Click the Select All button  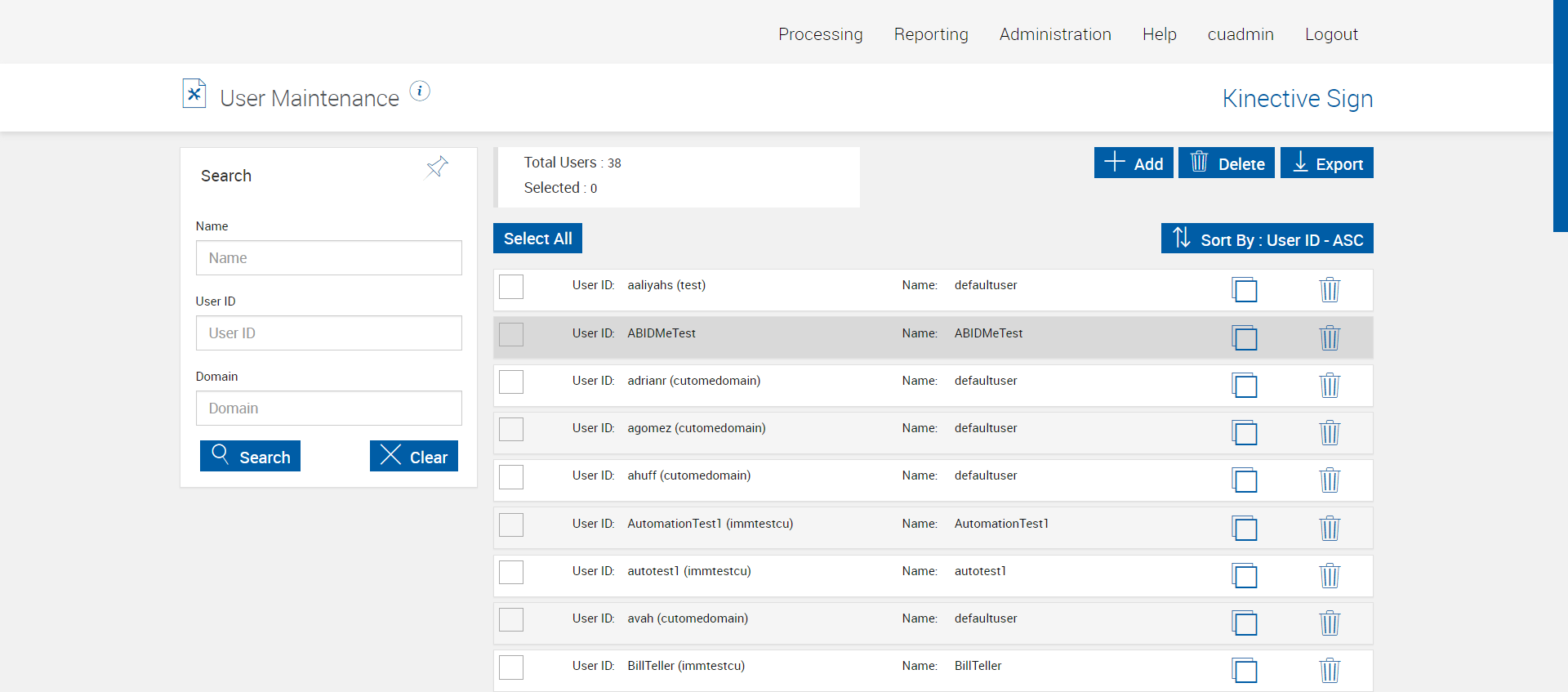pos(537,239)
